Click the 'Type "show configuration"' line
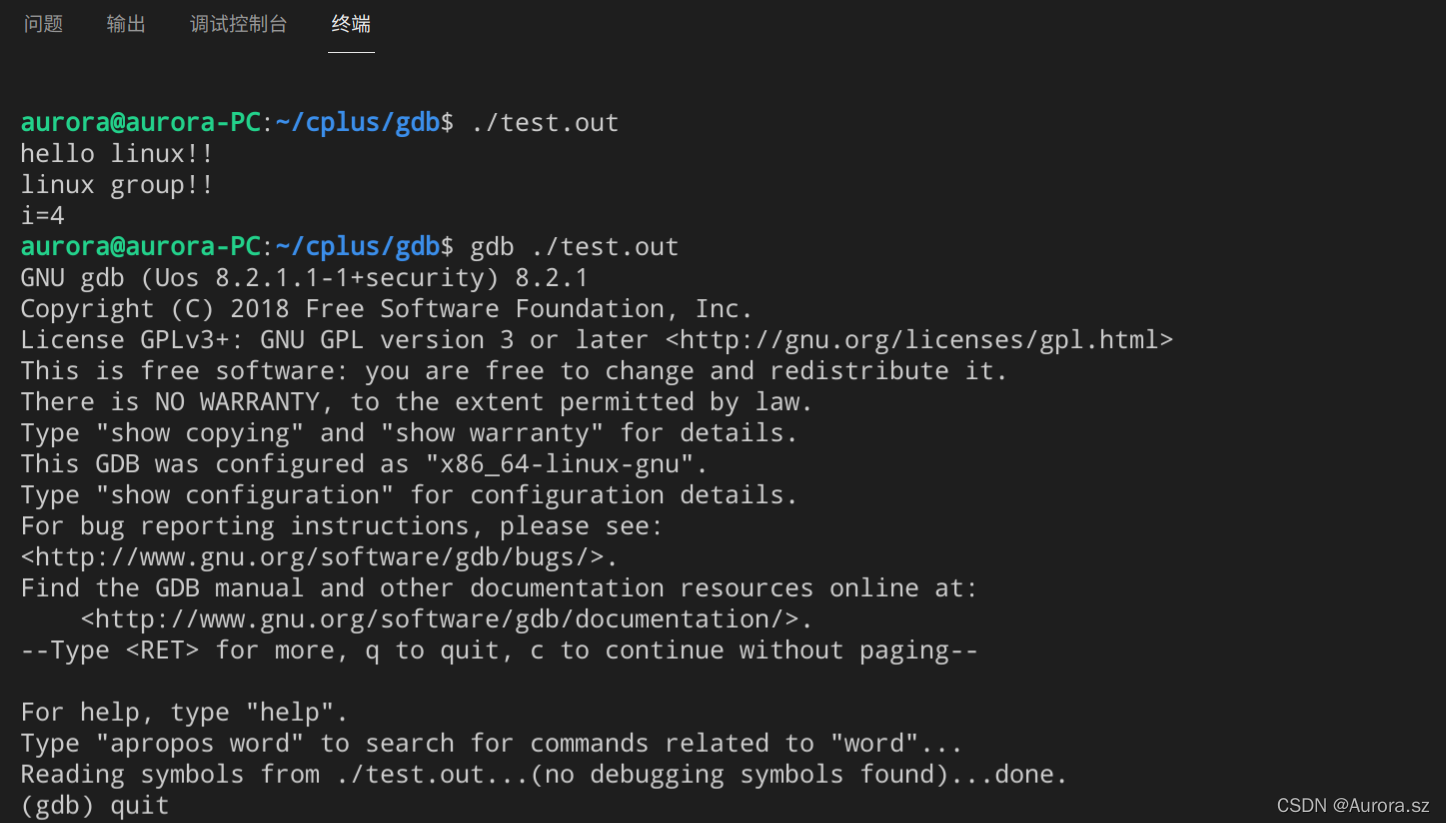 409,495
